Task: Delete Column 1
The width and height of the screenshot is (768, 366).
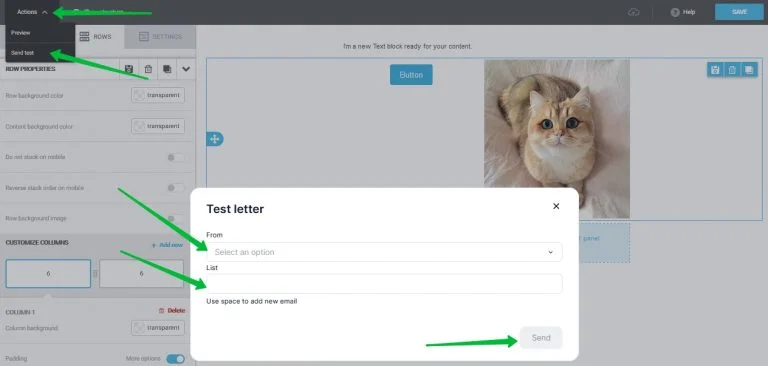Action: coord(172,311)
